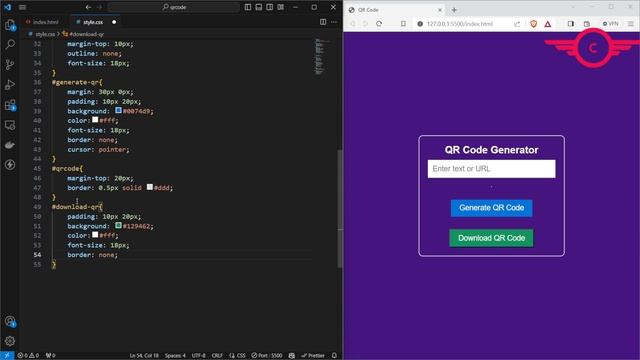Screen dimensions: 640x360
Task: Open the Brave Rewards triangle icon
Action: click(548, 24)
